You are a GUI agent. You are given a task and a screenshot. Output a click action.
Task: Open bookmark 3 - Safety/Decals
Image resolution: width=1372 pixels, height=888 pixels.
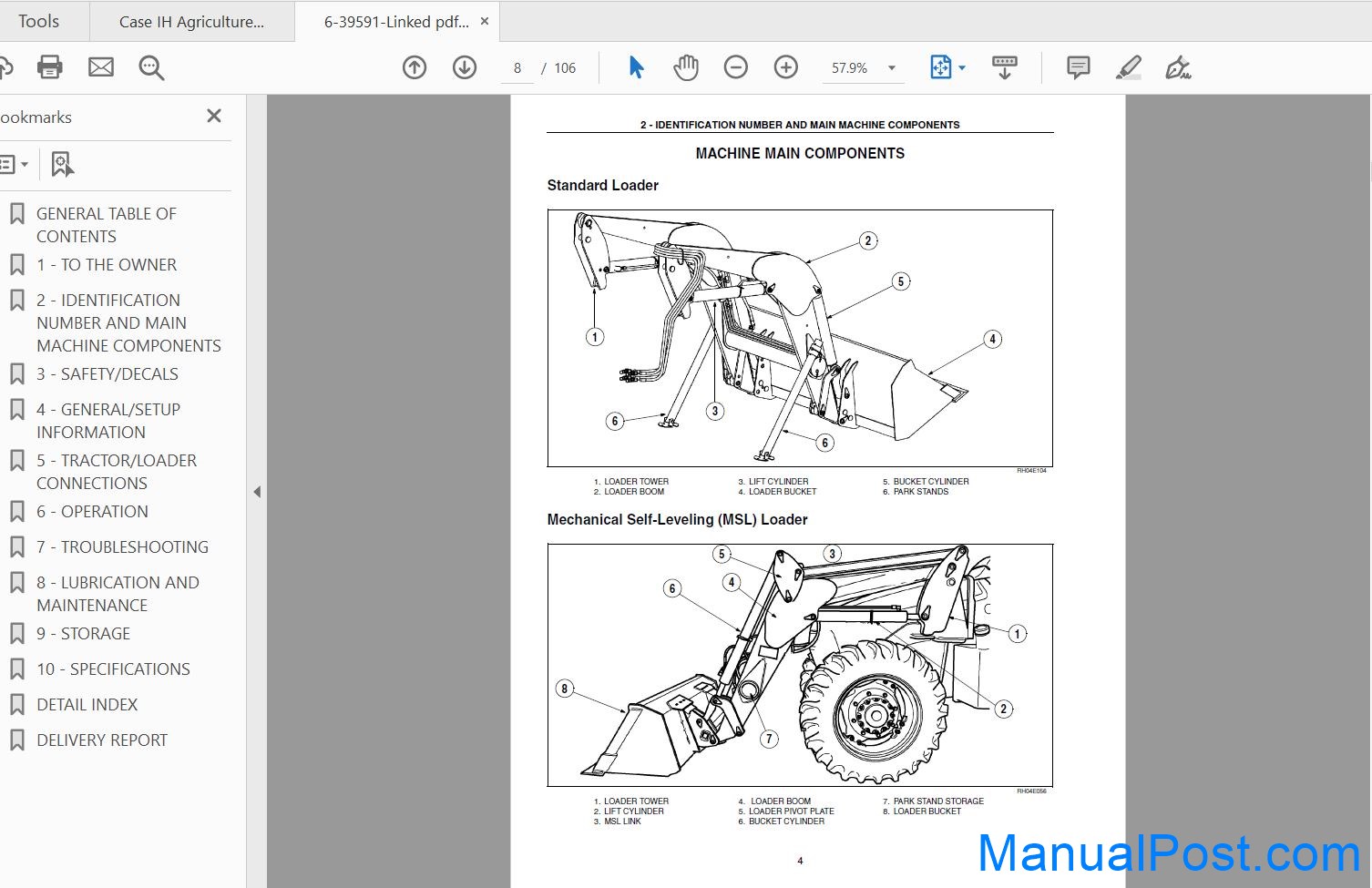[x=108, y=374]
